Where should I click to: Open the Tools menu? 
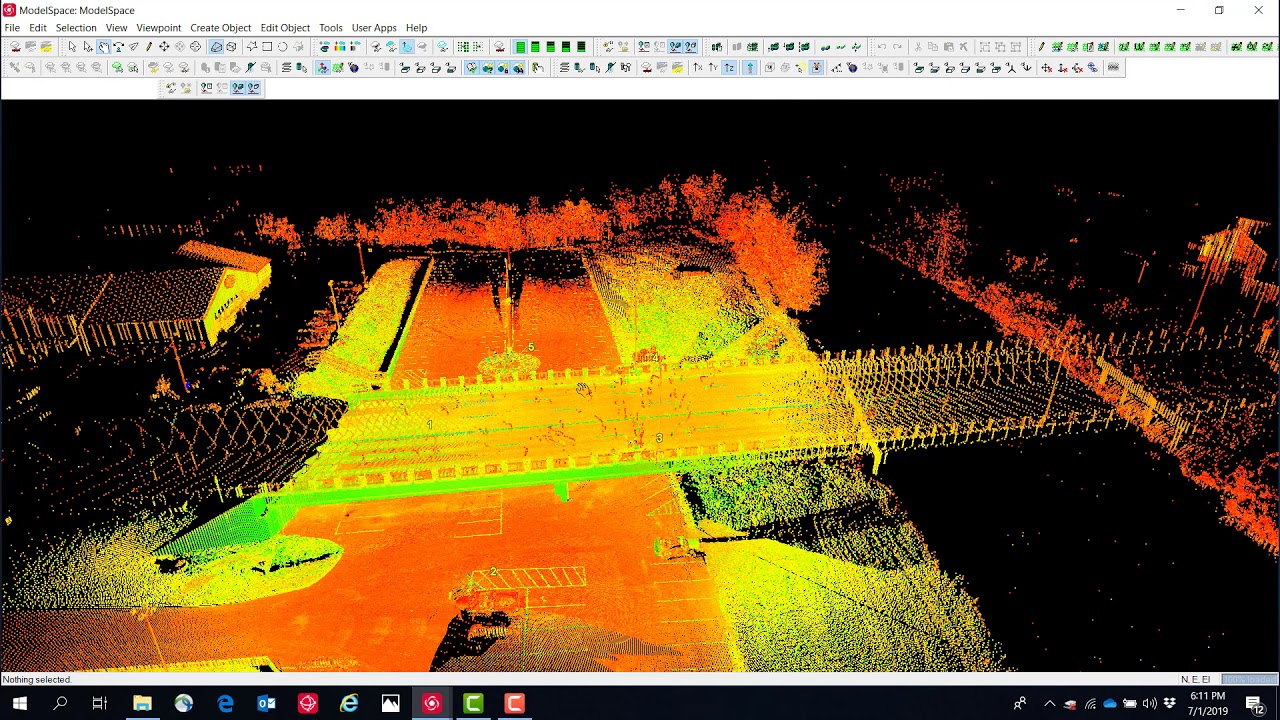coord(331,28)
